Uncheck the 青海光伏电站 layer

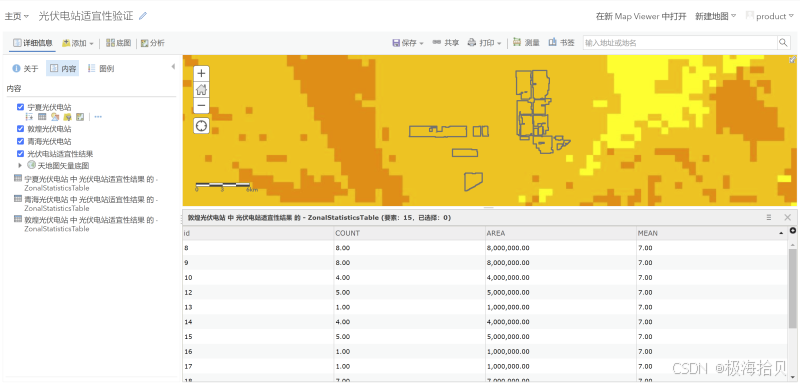[x=20, y=141]
